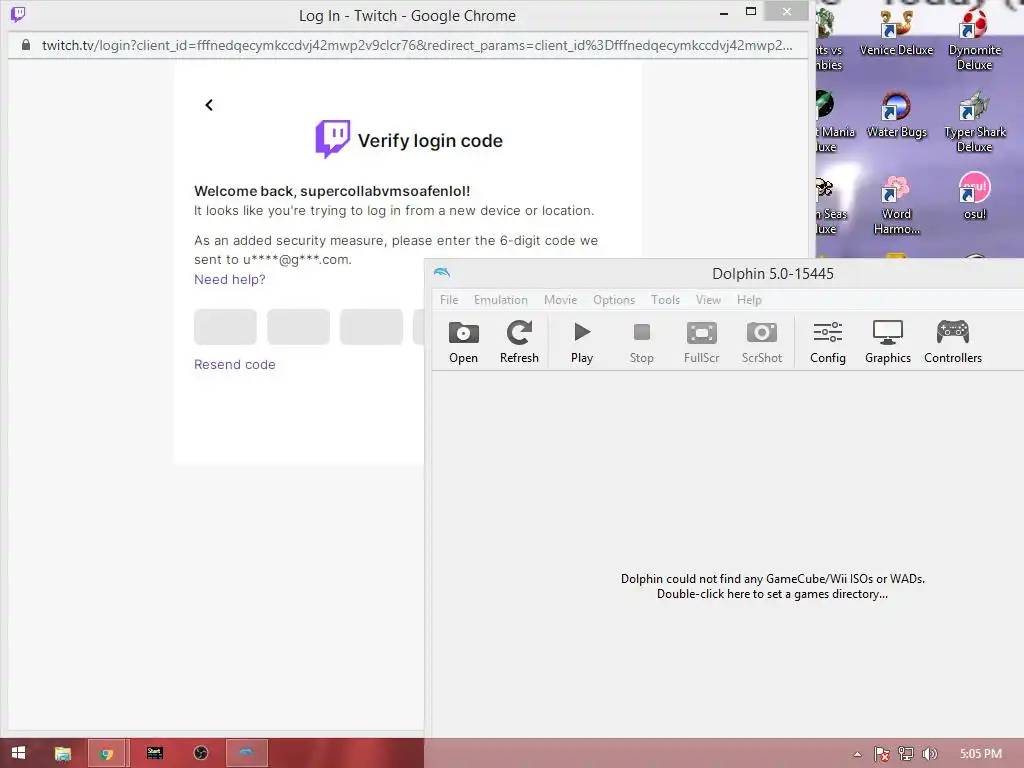The width and height of the screenshot is (1024, 768).
Task: Click the games directory prompt text in Dolphin
Action: 773,586
